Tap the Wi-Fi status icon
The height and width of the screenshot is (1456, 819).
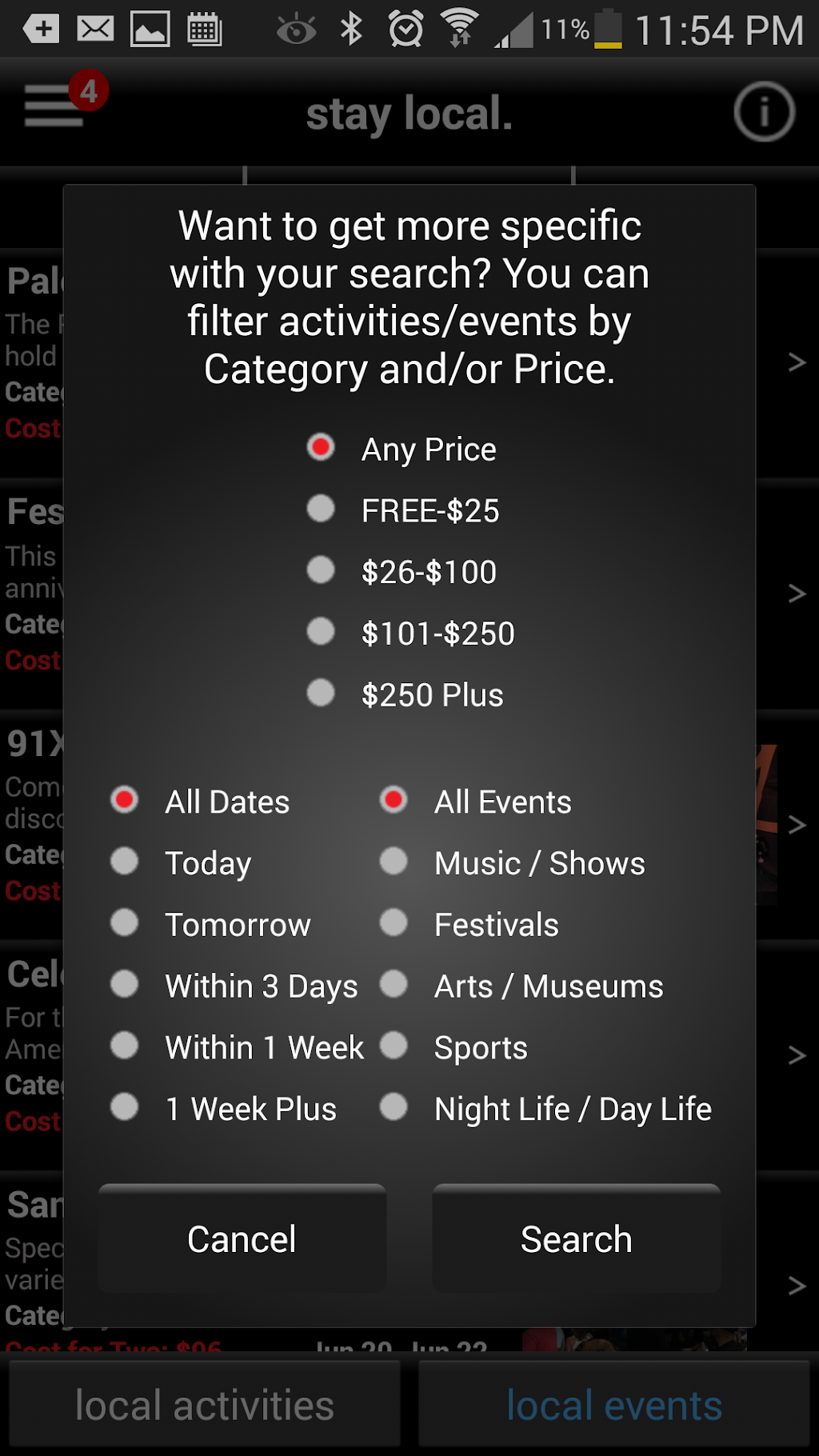[460, 29]
